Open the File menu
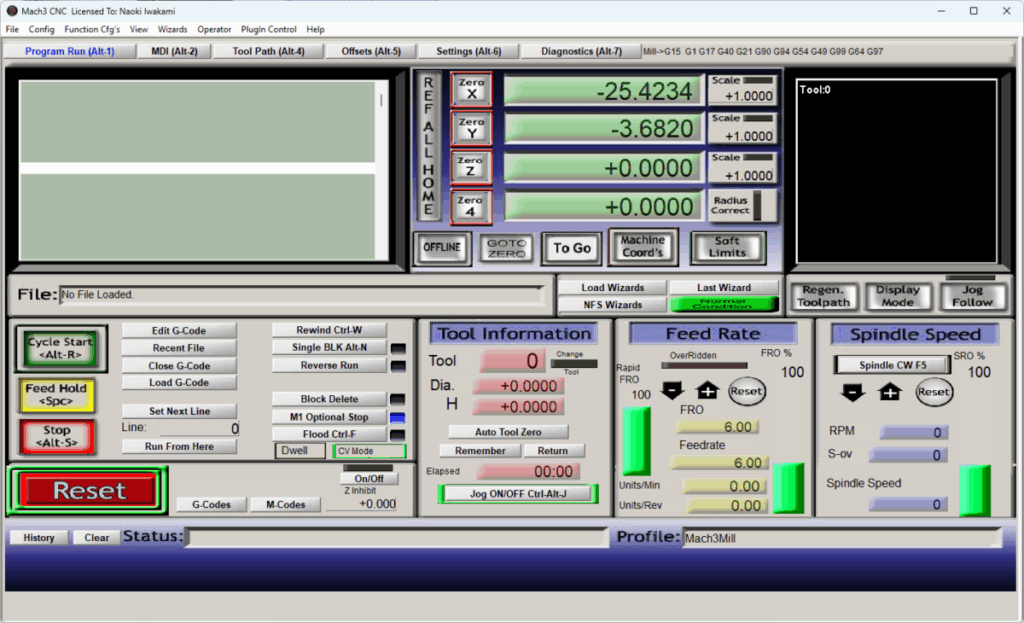This screenshot has width=1024, height=623. point(12,29)
